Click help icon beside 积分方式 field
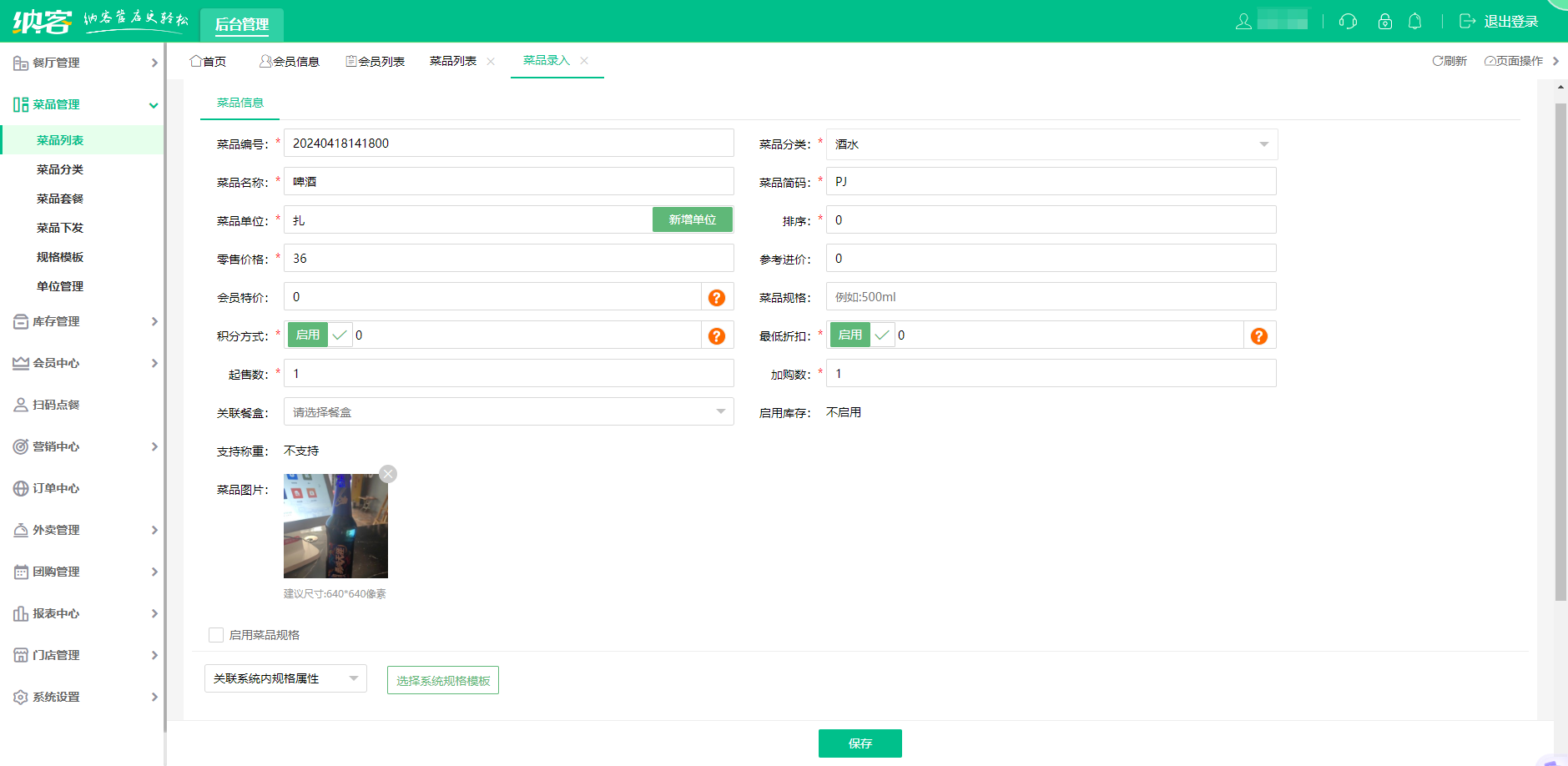Screen dimensions: 1568x766 coord(717,336)
